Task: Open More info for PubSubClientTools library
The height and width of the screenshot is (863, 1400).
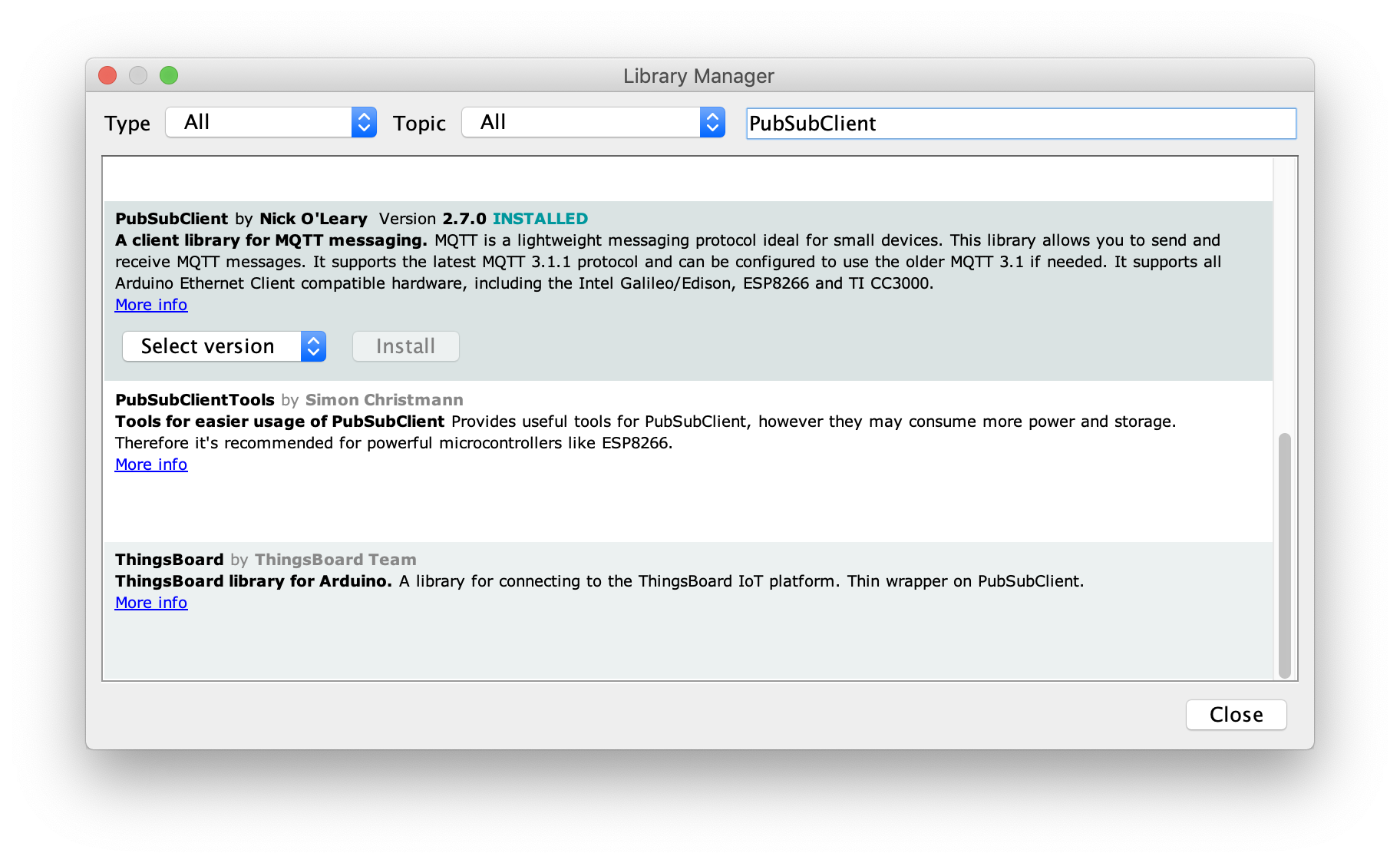Action: [x=150, y=465]
